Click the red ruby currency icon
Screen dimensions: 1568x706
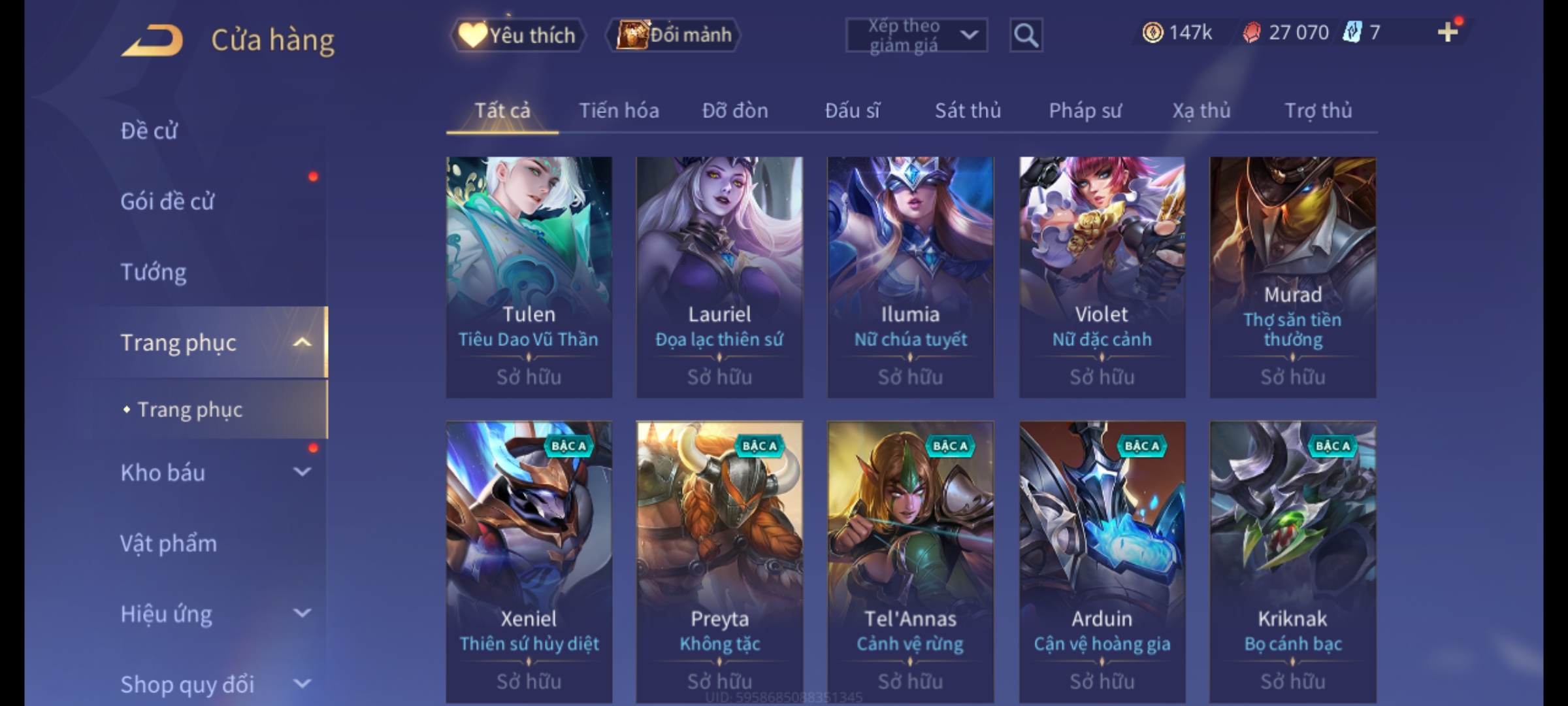click(1251, 32)
